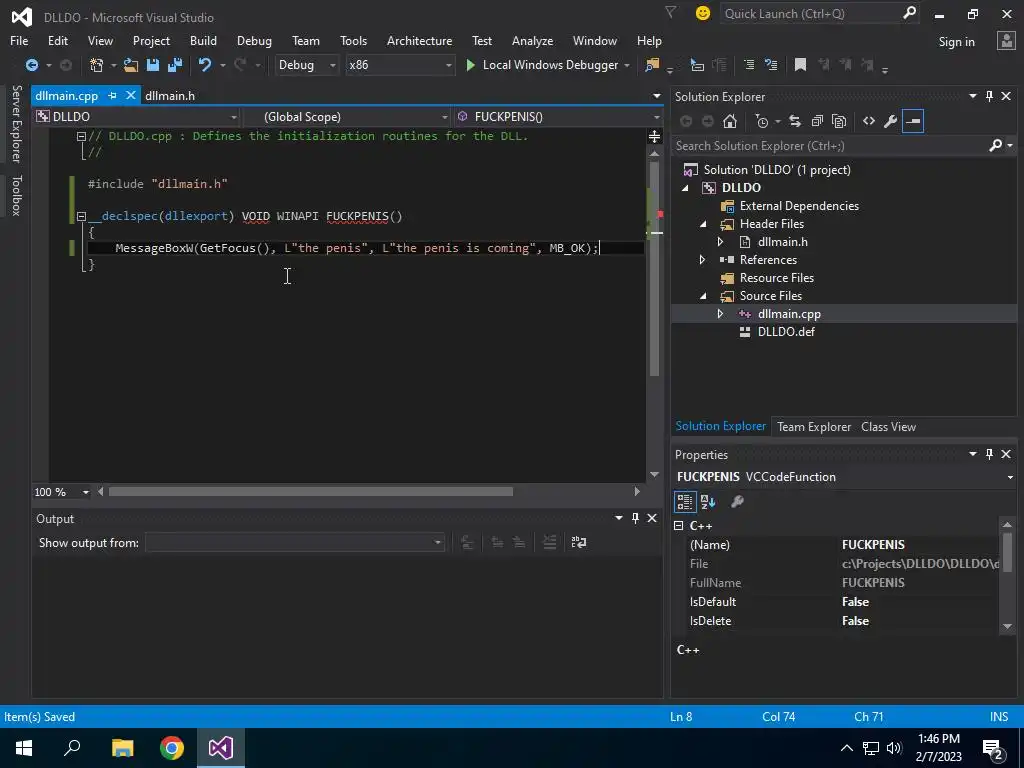Screen dimensions: 1024x768
Task: Click the New Project toolbar icon
Action: [97, 65]
